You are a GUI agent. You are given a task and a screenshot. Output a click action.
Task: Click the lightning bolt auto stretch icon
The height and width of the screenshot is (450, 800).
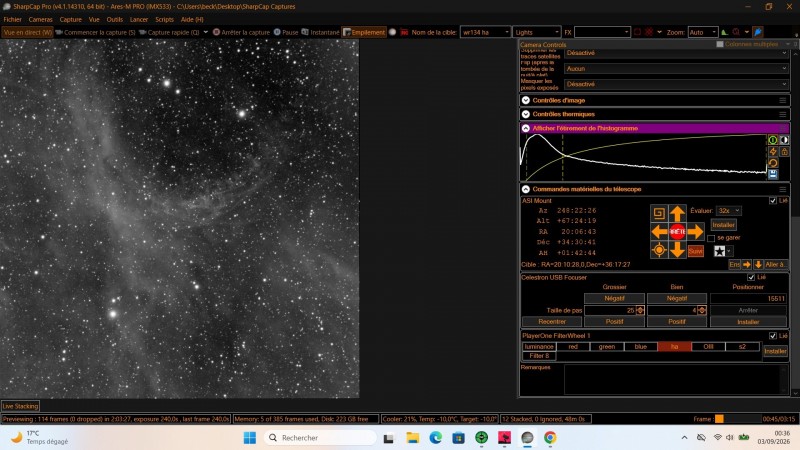tap(773, 152)
